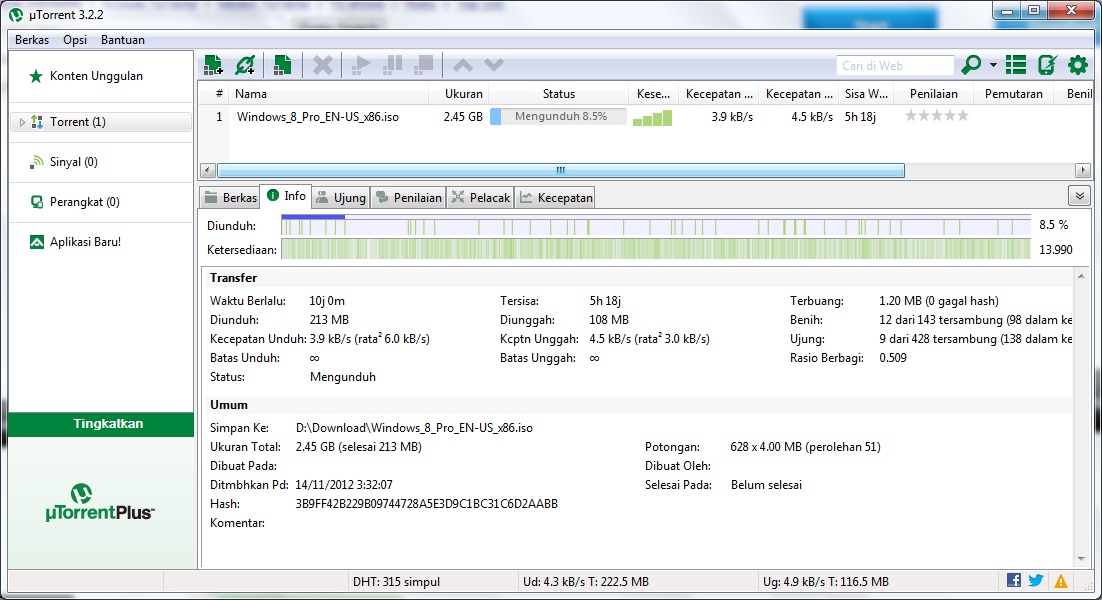Click the Hash value 3B9FF42B229B09744728A5E3D9C1BC31C6D2AABB
Screen dimensions: 1102x600
(x=427, y=504)
